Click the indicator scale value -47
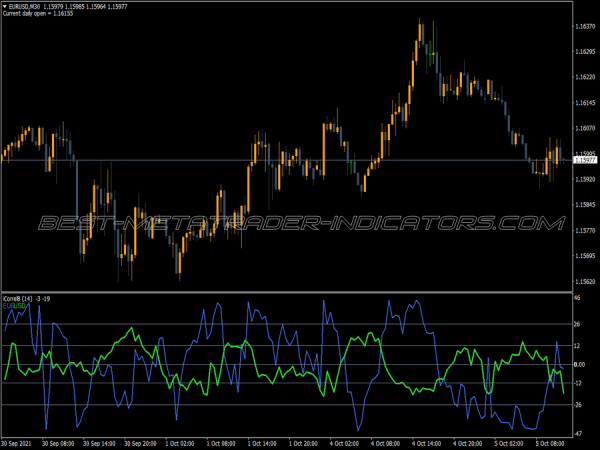The height and width of the screenshot is (450, 600). click(x=578, y=434)
